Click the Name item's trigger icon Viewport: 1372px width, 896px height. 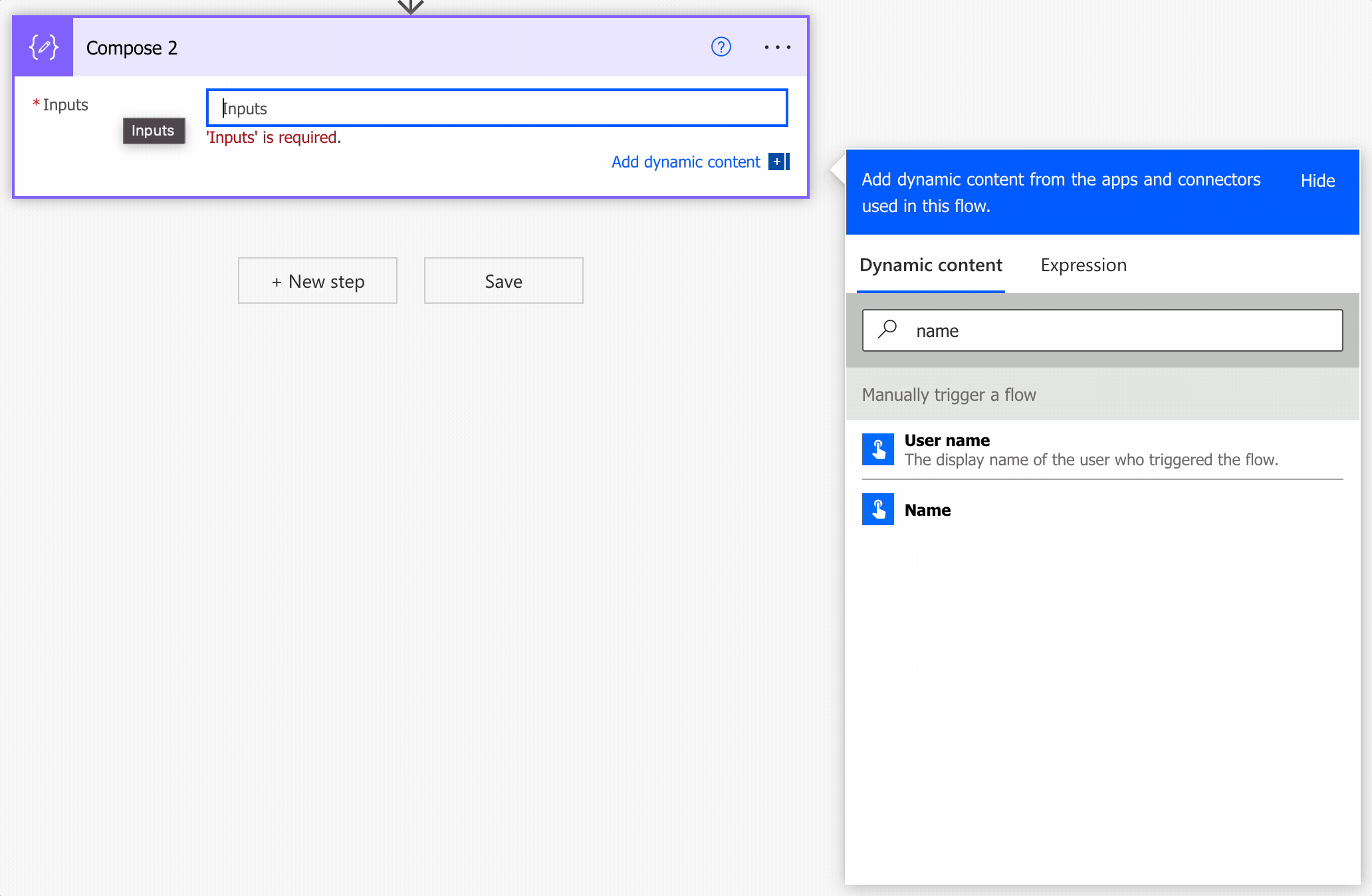pyautogui.click(x=877, y=509)
